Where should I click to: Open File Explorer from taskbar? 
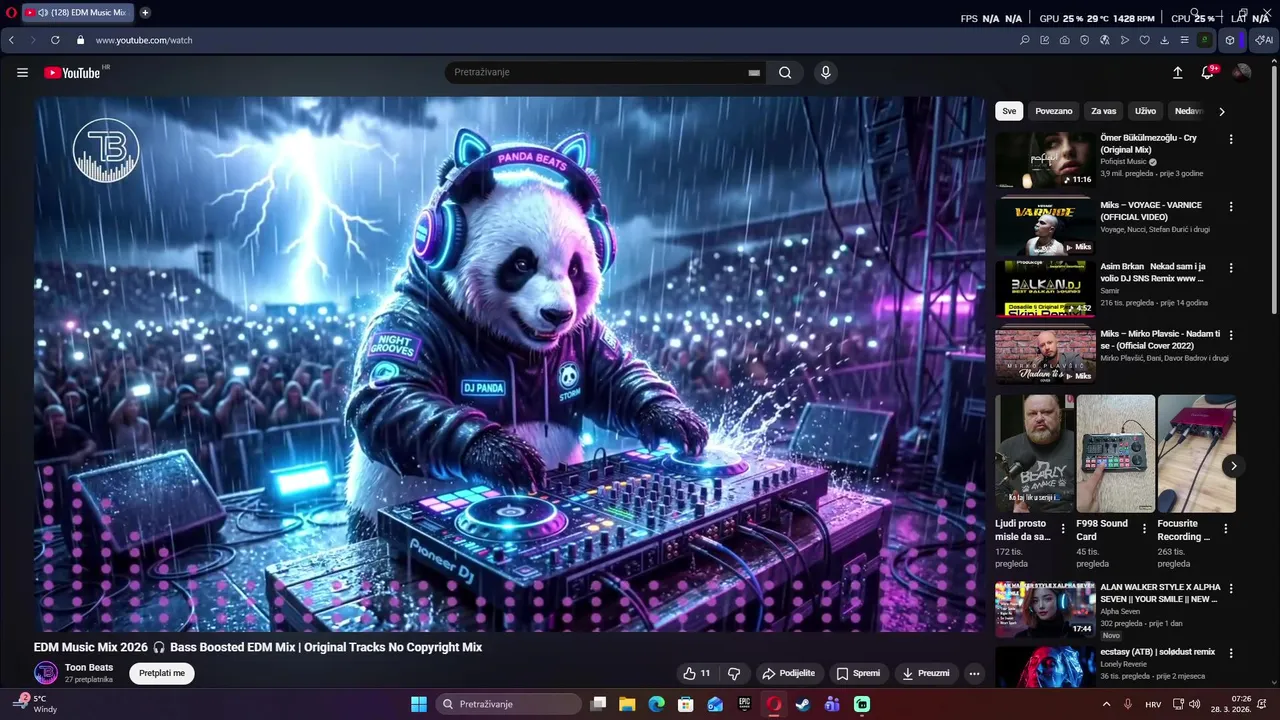click(x=627, y=704)
